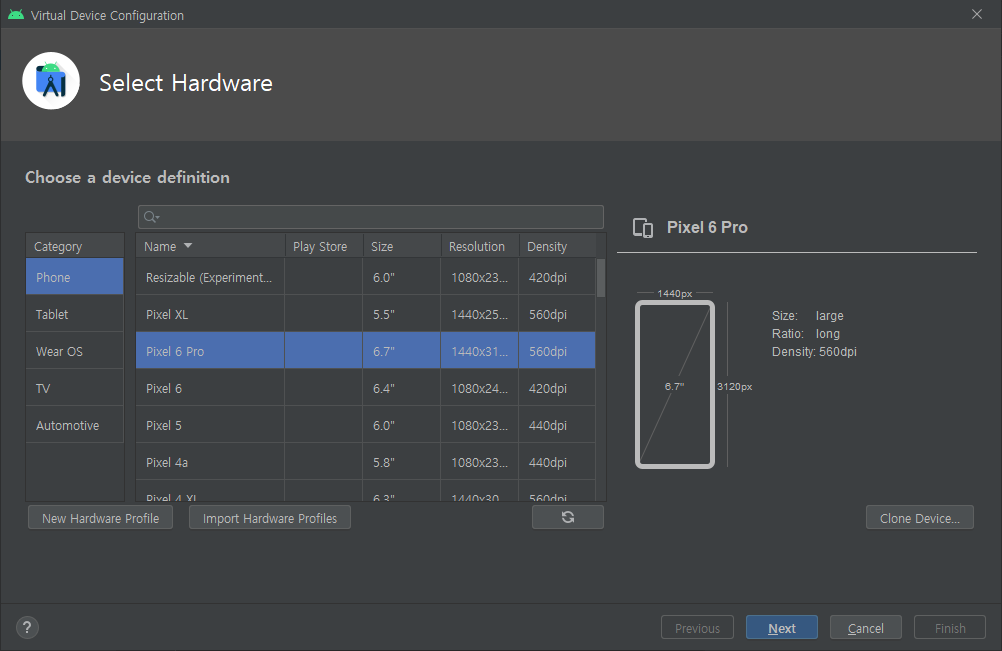This screenshot has height=651, width=1002.
Task: Select the TV category
Action: [75, 388]
